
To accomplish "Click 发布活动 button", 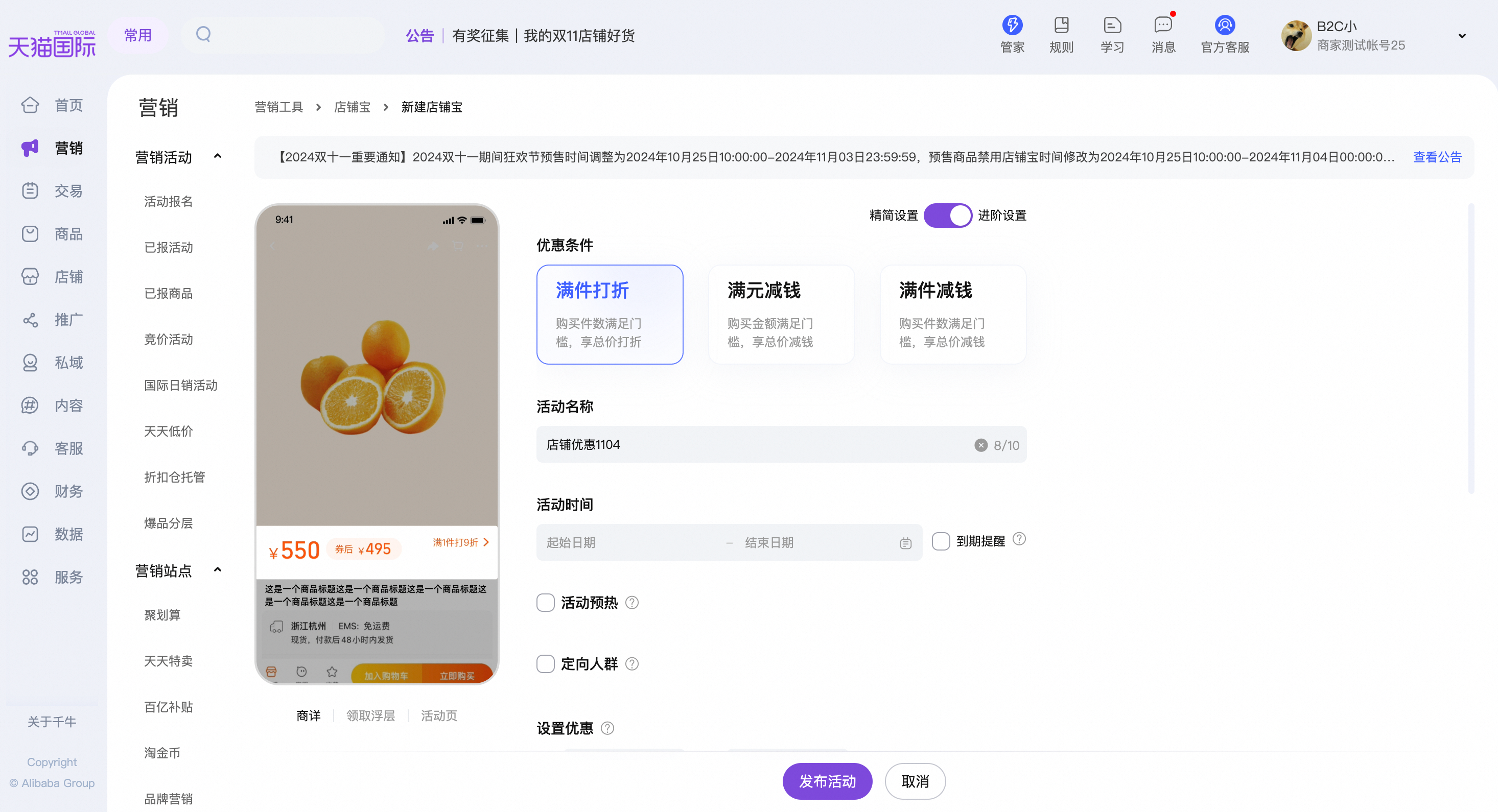I will 827,781.
